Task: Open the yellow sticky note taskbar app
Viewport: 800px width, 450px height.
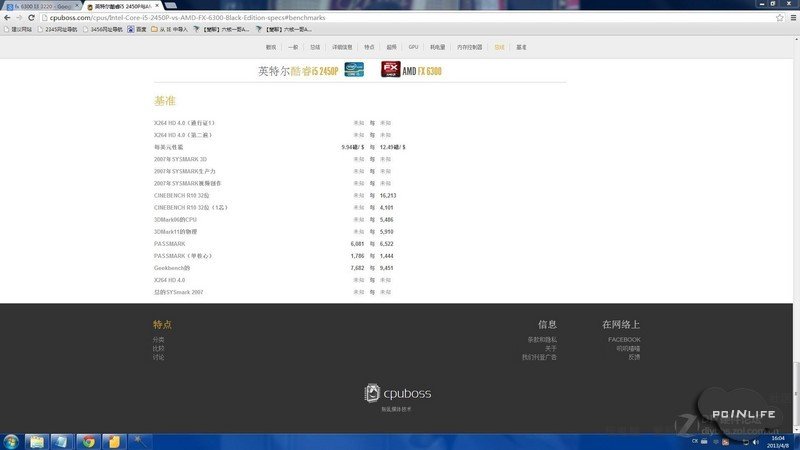Action: coord(114,441)
